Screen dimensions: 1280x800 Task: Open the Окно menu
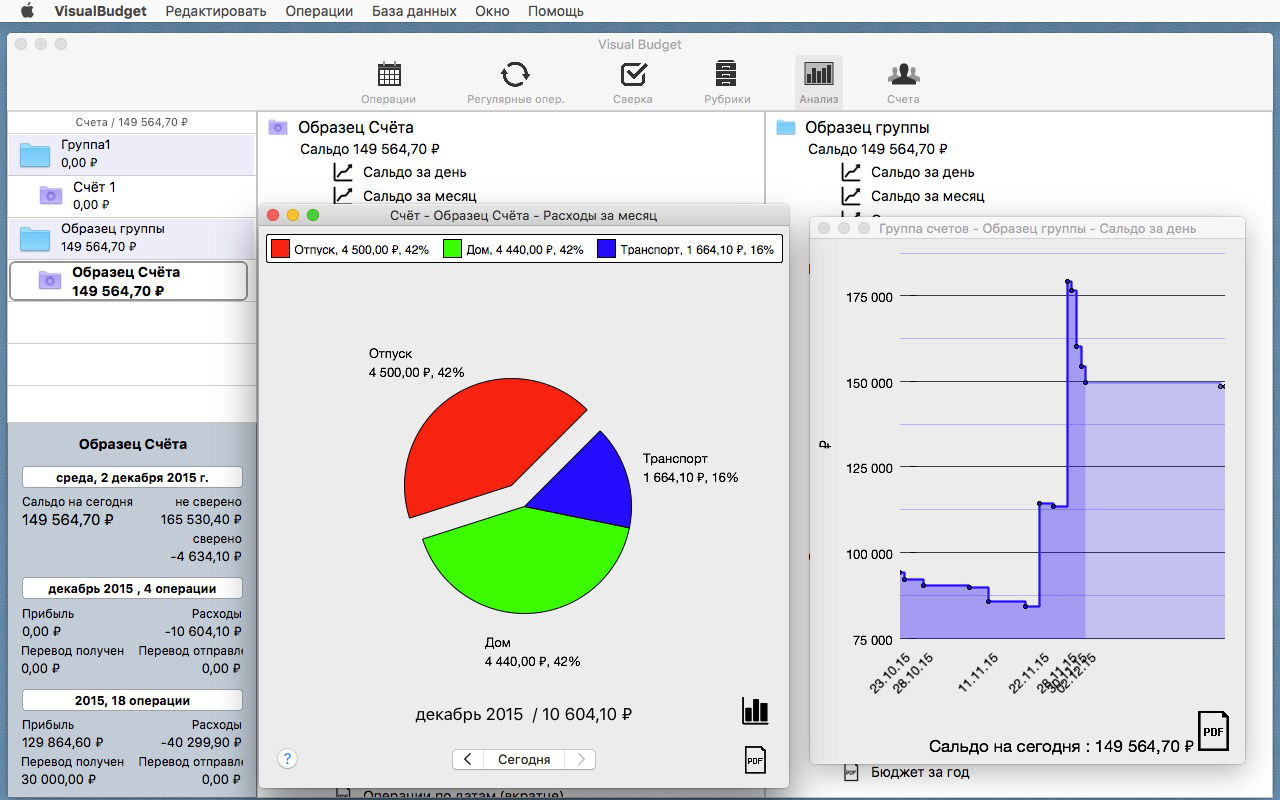[492, 11]
